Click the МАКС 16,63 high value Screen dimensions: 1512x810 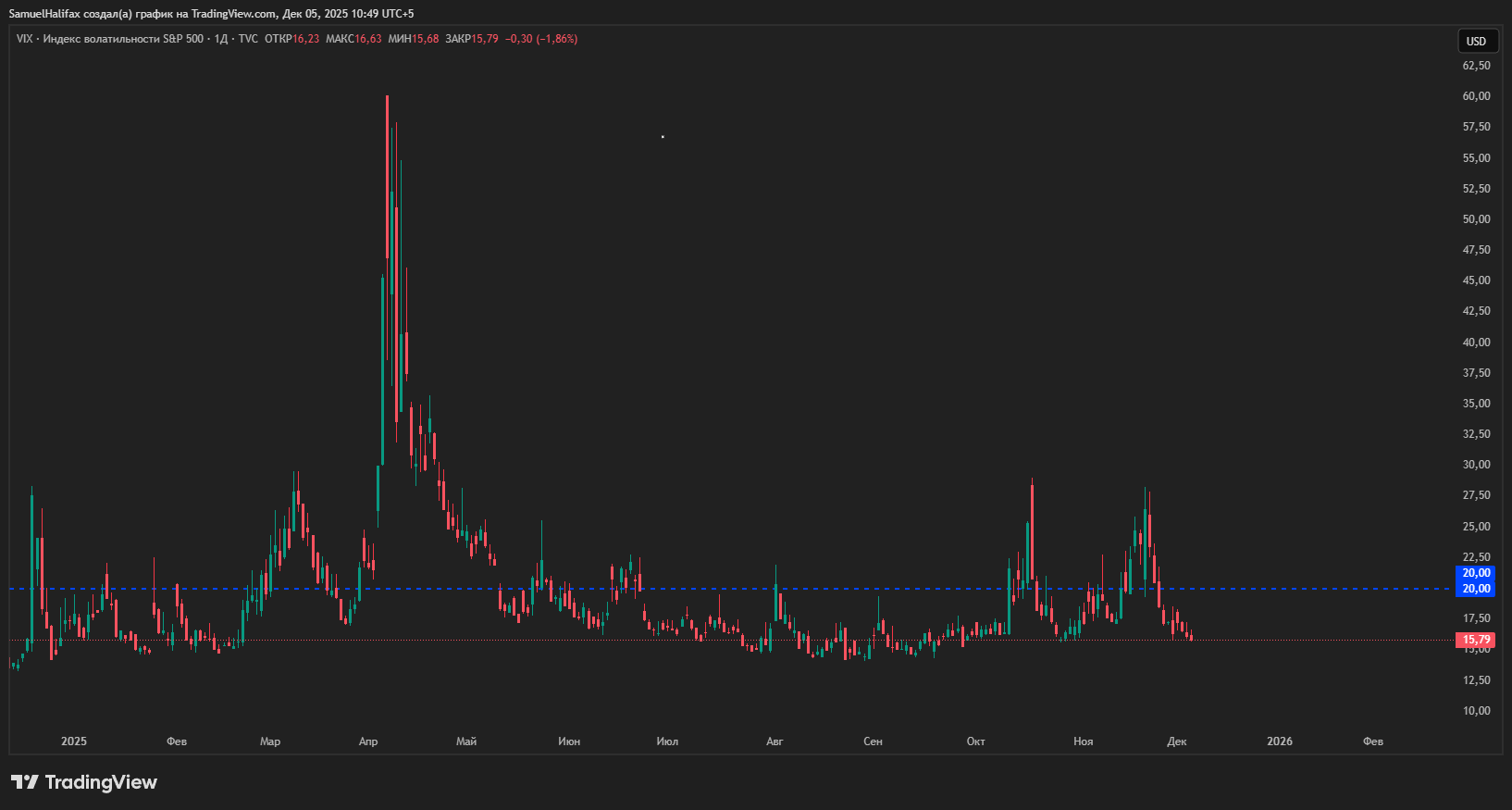click(x=353, y=39)
